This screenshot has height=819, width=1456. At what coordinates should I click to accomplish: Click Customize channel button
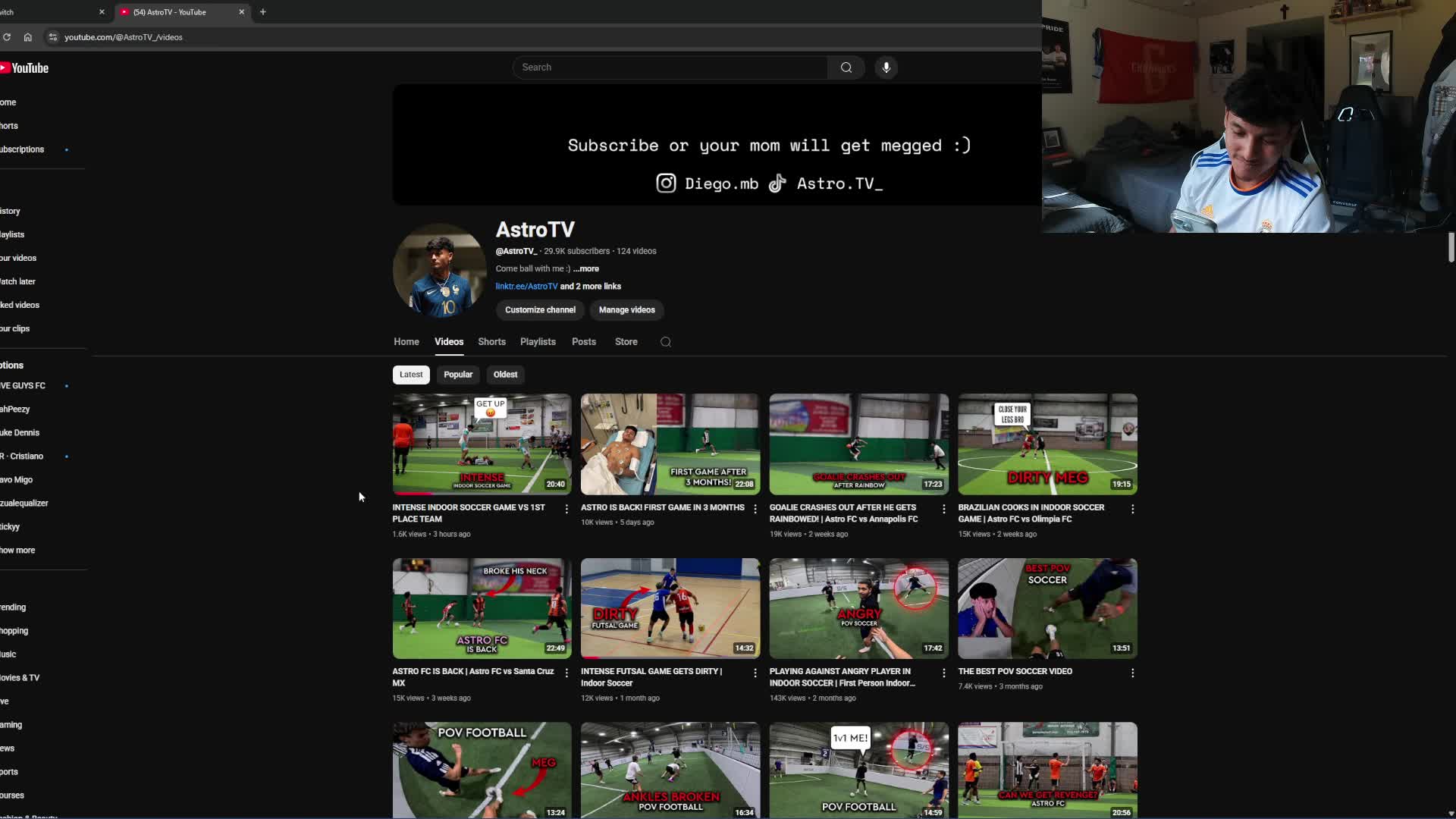click(540, 310)
